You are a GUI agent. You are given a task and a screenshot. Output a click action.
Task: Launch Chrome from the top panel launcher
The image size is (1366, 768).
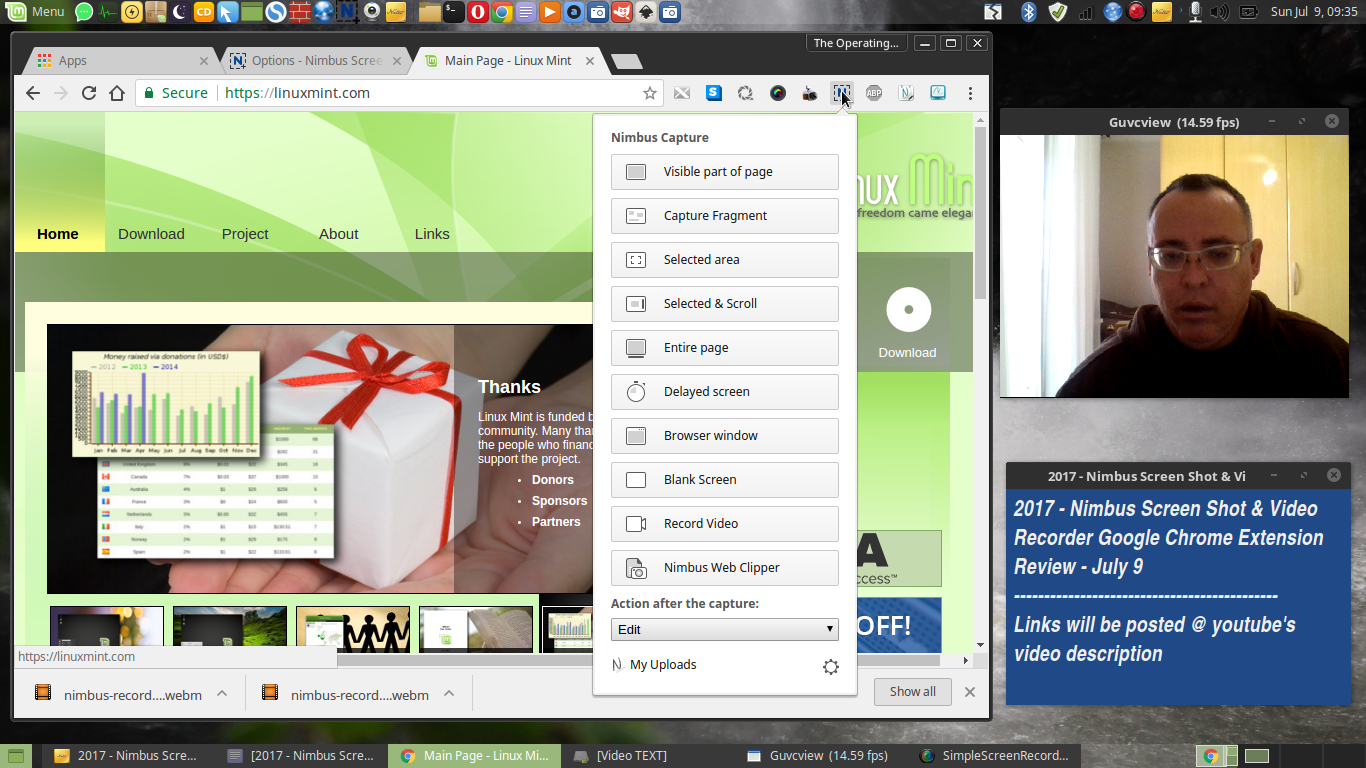click(x=502, y=12)
